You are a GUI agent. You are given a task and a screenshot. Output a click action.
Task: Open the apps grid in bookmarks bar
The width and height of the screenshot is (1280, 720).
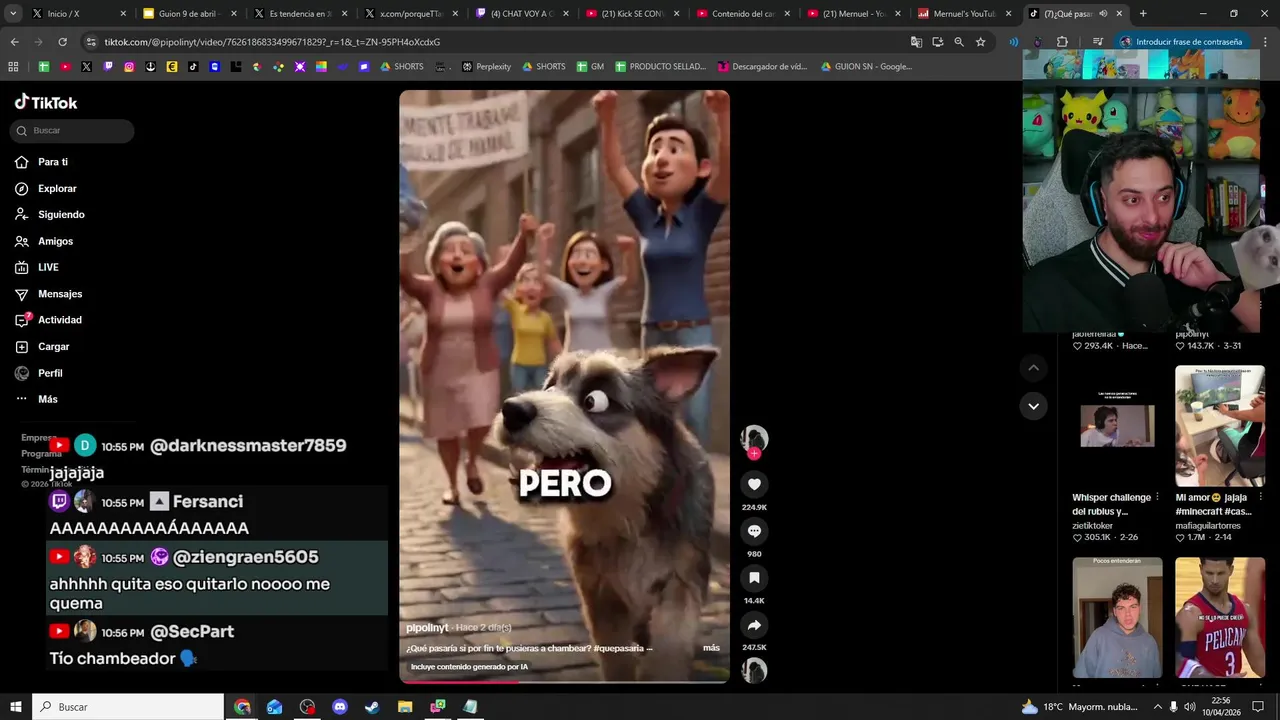(x=13, y=67)
